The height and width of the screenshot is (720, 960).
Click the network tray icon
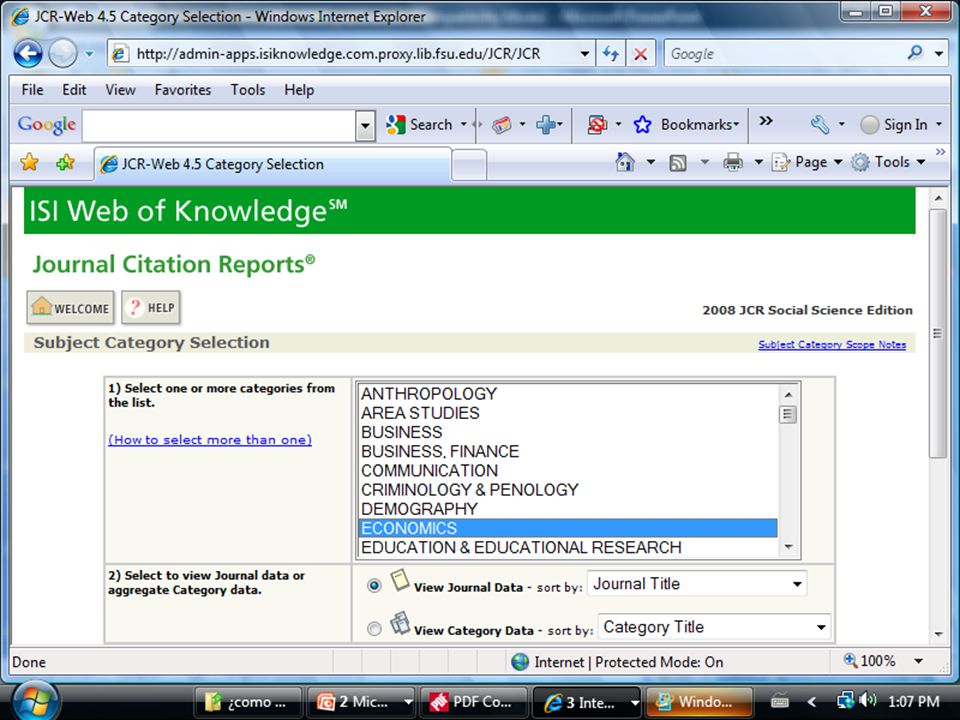846,700
